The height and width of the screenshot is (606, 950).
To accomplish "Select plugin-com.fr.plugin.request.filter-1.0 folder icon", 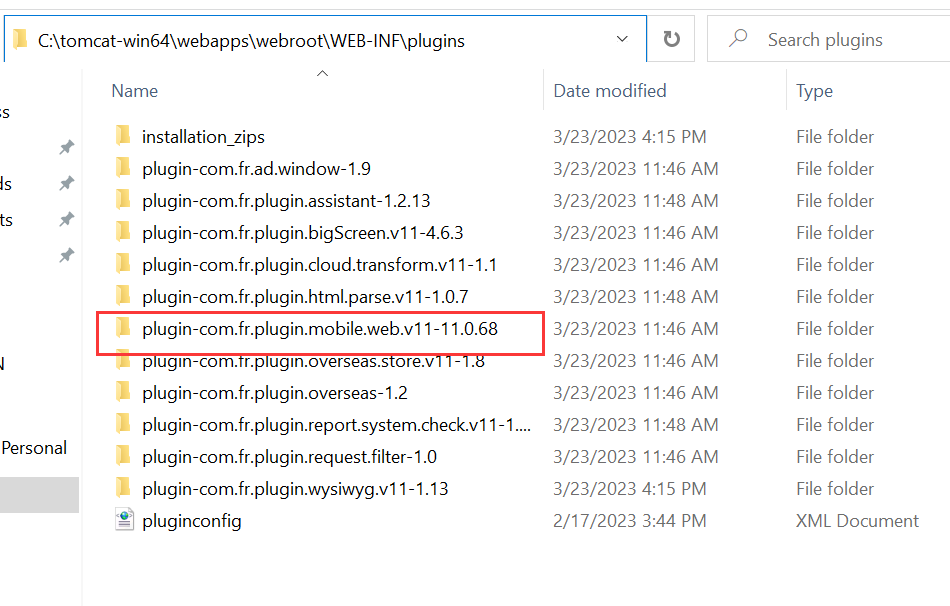I will (123, 456).
